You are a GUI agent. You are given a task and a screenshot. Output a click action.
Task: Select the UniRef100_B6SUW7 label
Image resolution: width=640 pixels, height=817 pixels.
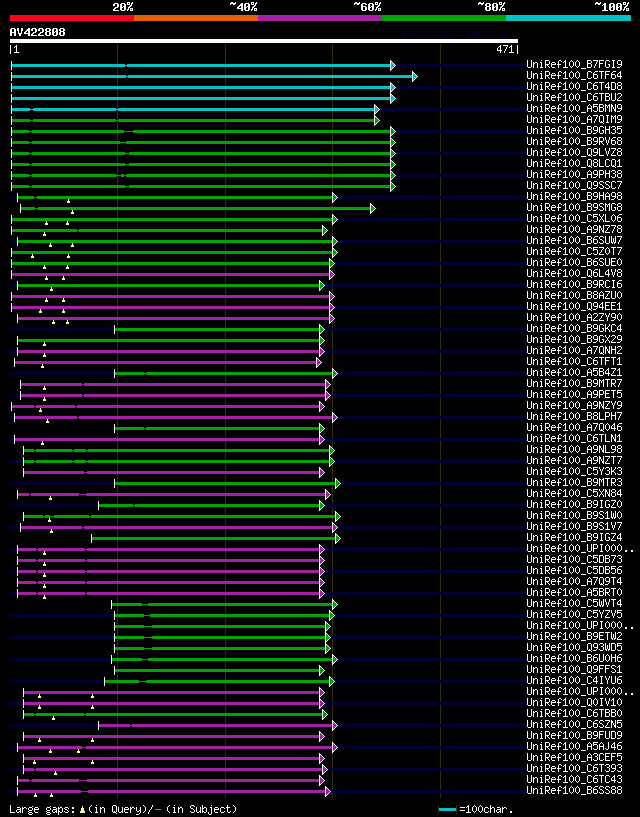[574, 240]
